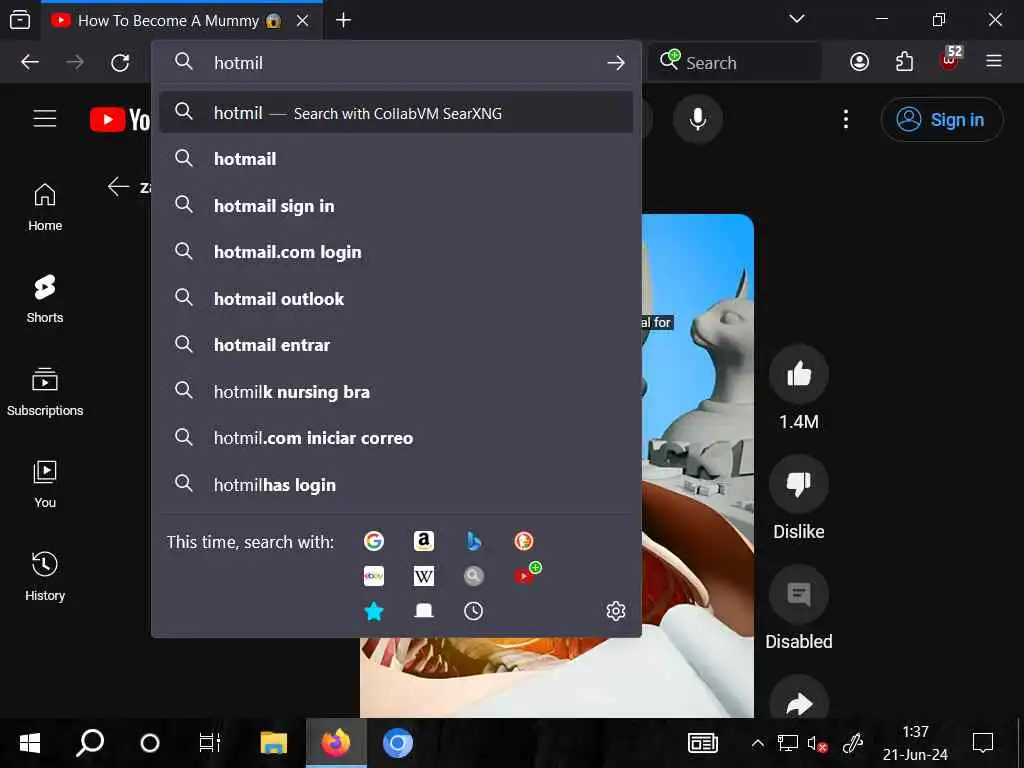Open Chromium from taskbar
The width and height of the screenshot is (1024, 768).
(x=397, y=743)
